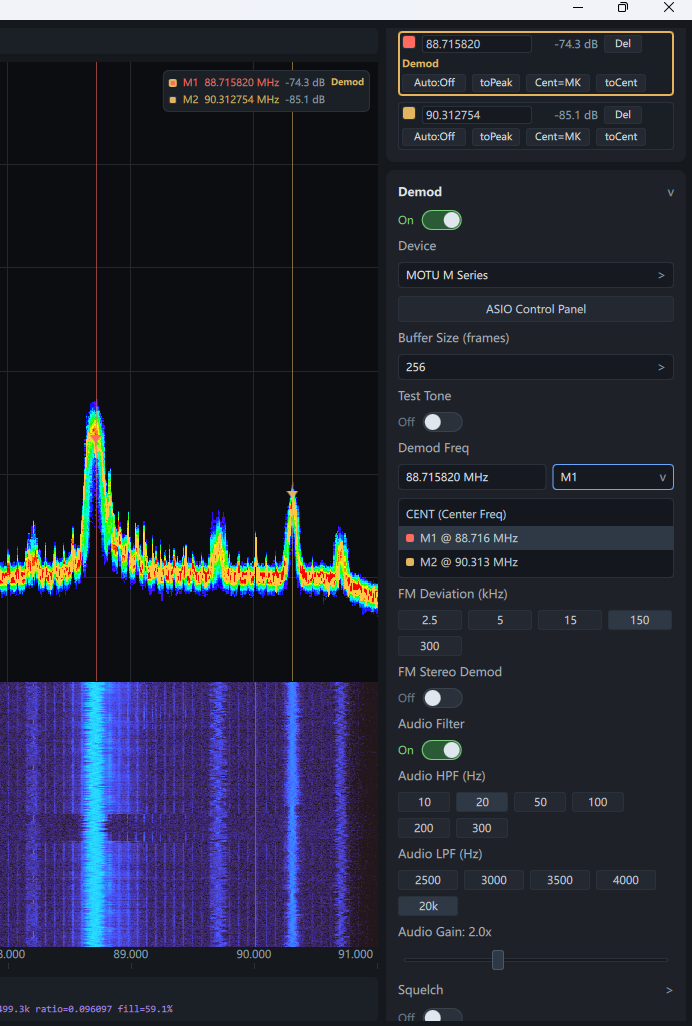Click the Demod Freq input field
This screenshot has height=1026, width=692.
click(471, 477)
